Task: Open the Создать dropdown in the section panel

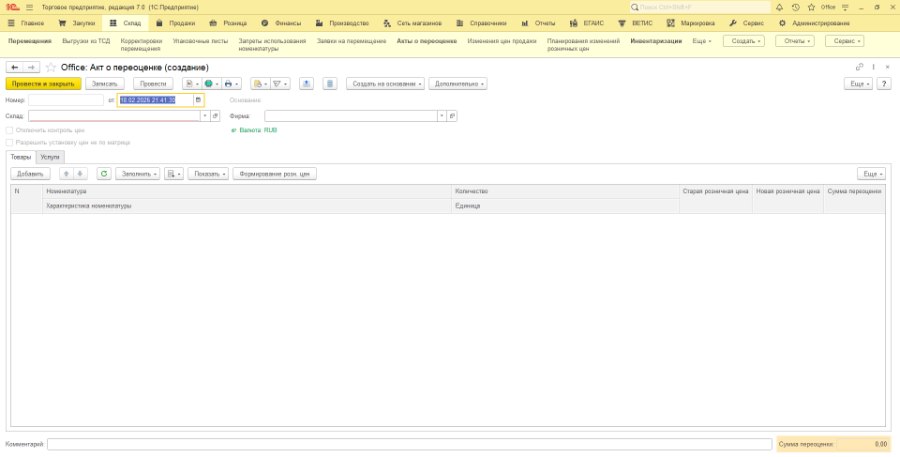Action: [744, 41]
